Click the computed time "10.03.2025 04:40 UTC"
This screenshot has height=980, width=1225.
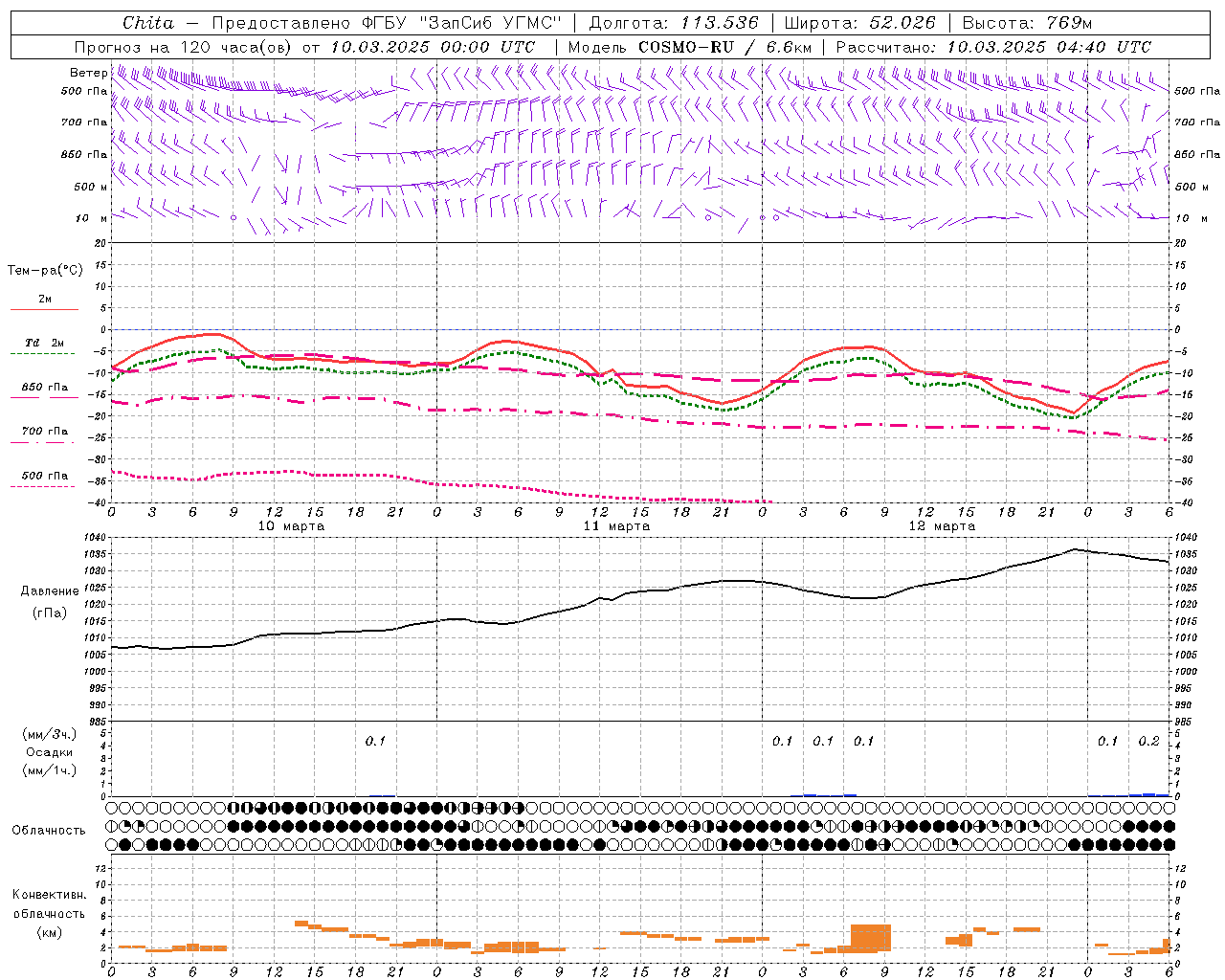[x=1049, y=46]
